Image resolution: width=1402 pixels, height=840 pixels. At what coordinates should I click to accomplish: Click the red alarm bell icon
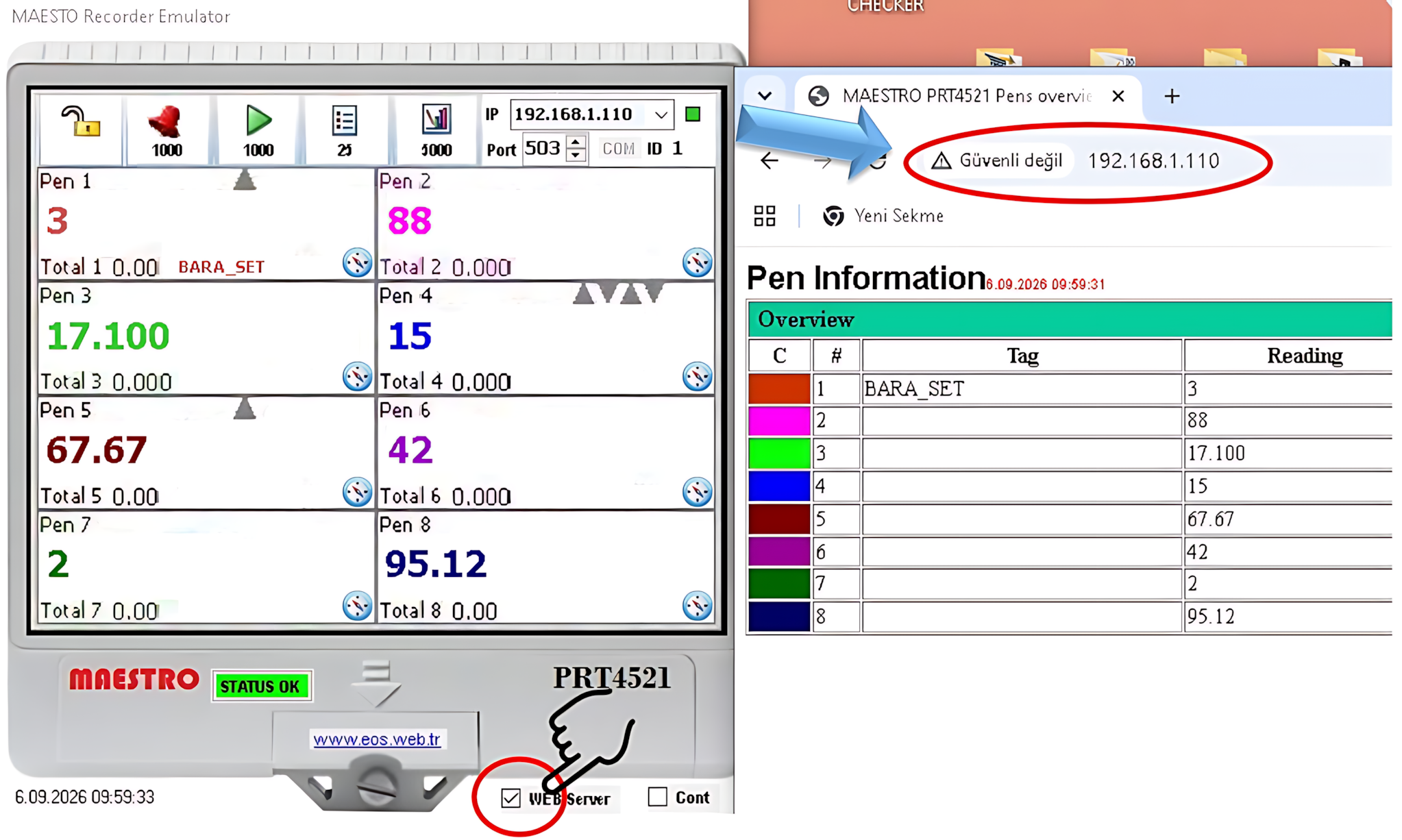point(165,123)
